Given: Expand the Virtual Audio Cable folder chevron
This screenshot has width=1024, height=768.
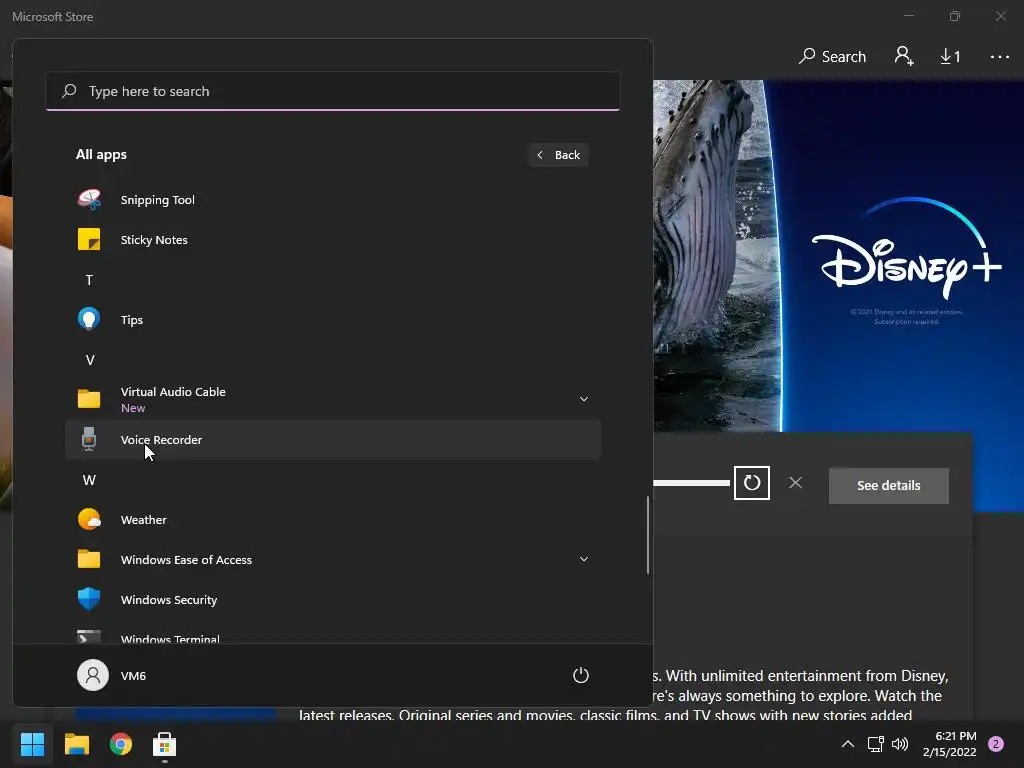Looking at the screenshot, I should tap(584, 399).
